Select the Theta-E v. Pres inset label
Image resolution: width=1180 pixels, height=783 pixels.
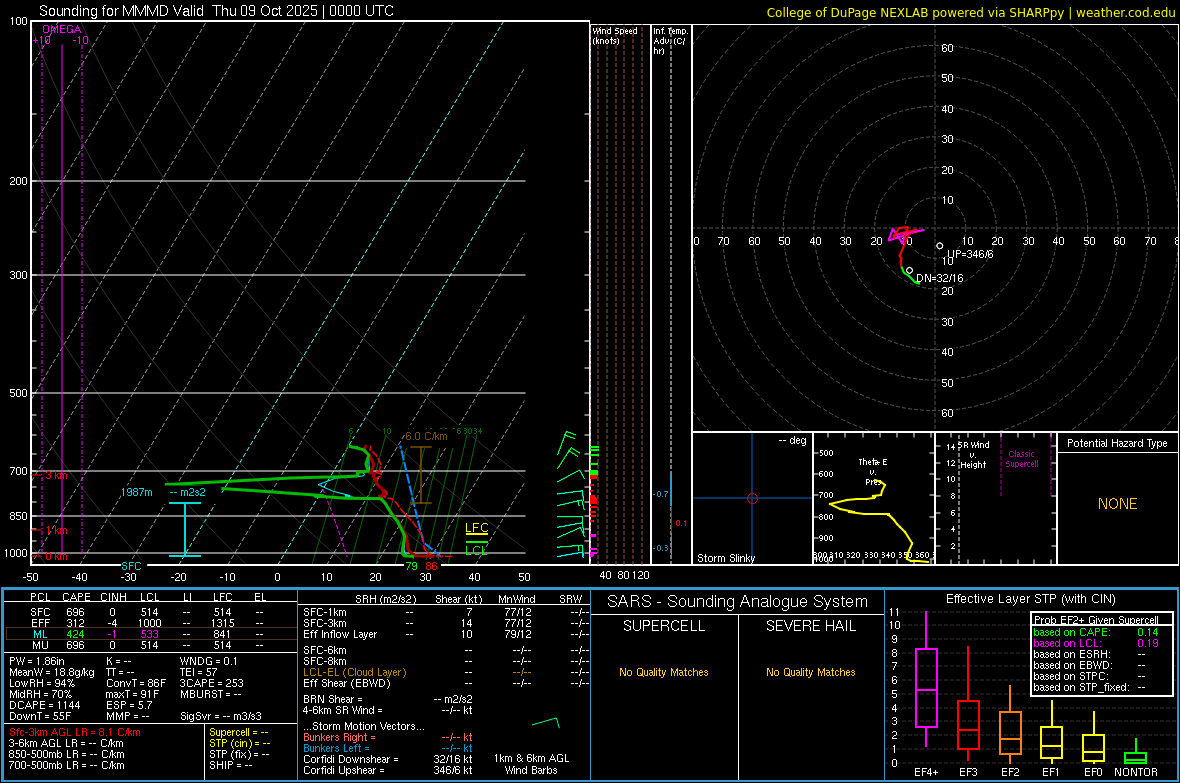[873, 471]
